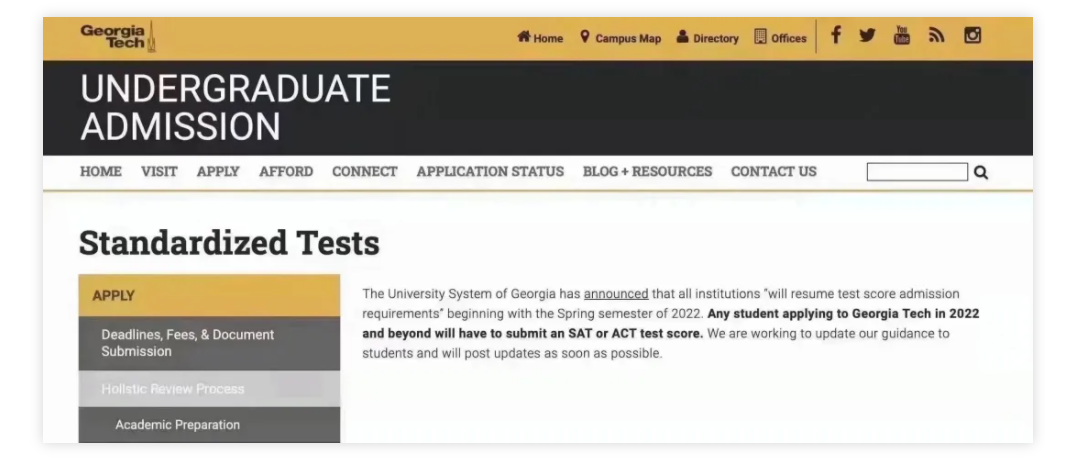Open the Twitter social icon
The height and width of the screenshot is (473, 1082).
click(x=867, y=36)
